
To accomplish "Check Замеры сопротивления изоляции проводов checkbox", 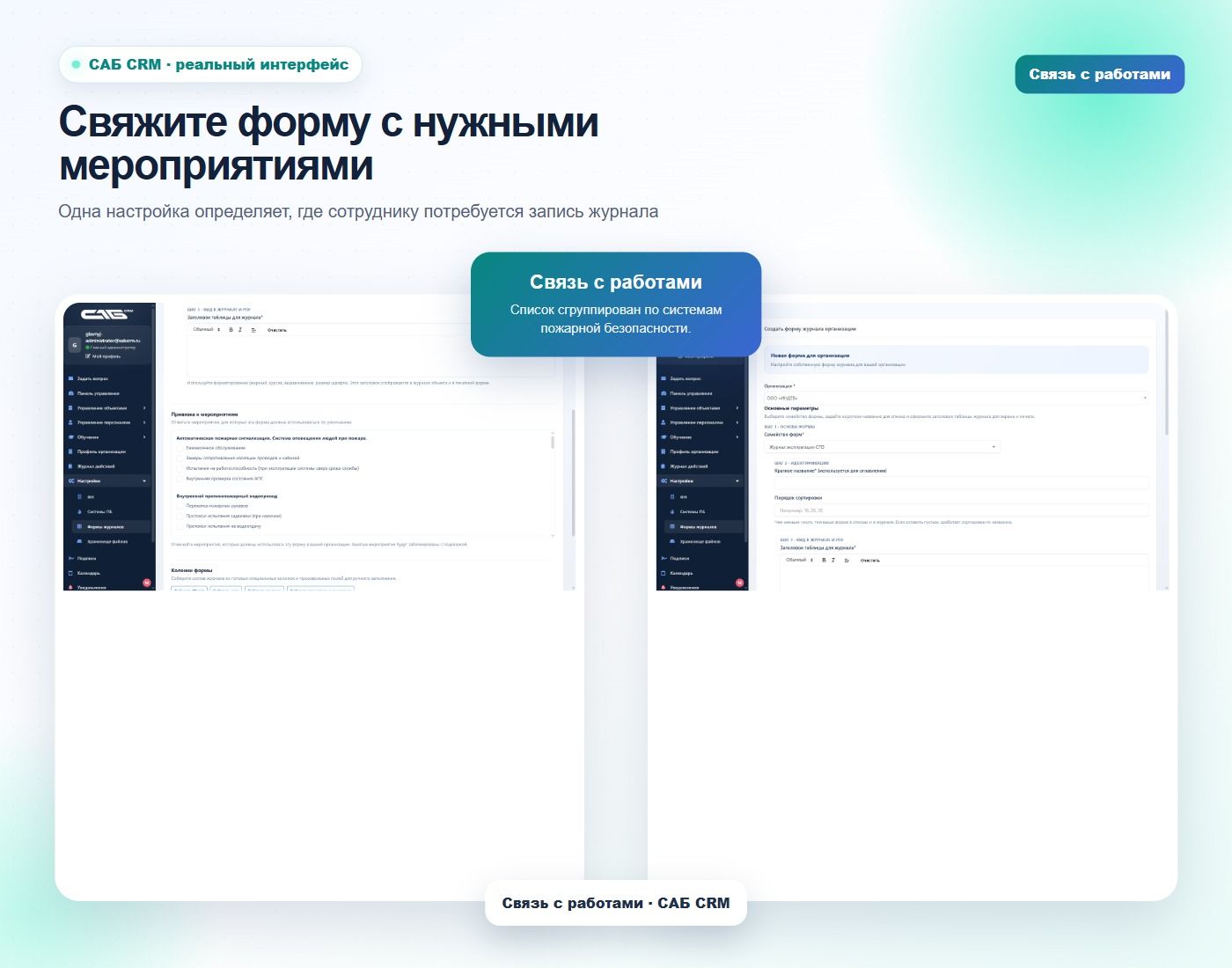I will (x=180, y=458).
